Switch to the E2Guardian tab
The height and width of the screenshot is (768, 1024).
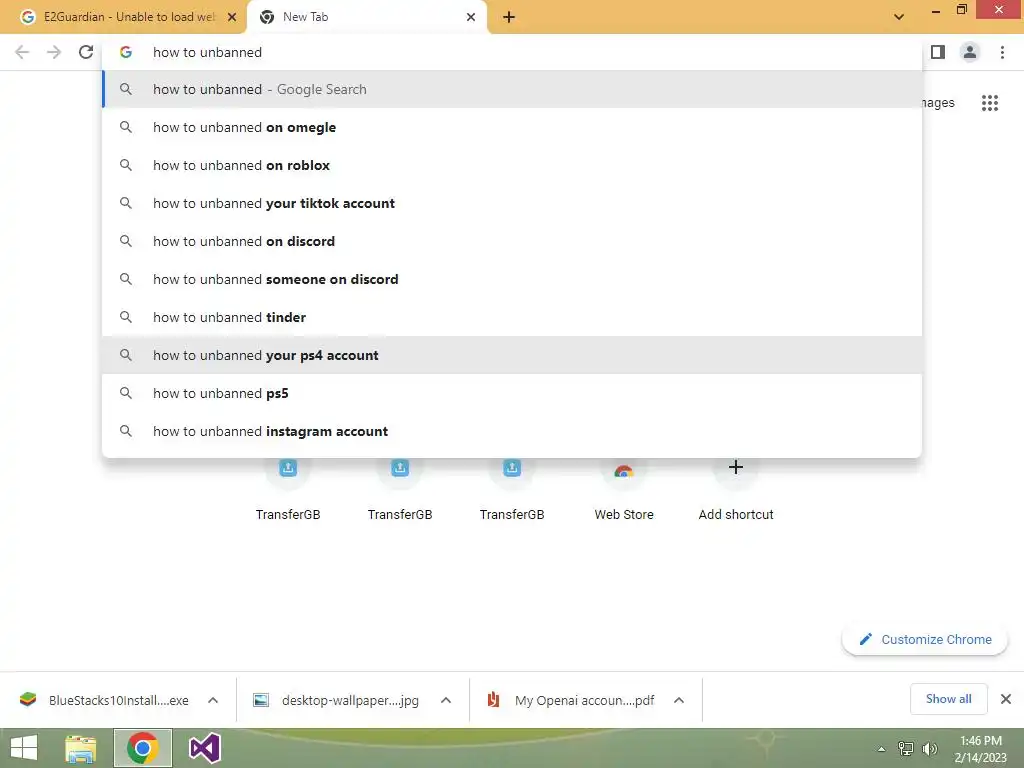click(x=124, y=17)
